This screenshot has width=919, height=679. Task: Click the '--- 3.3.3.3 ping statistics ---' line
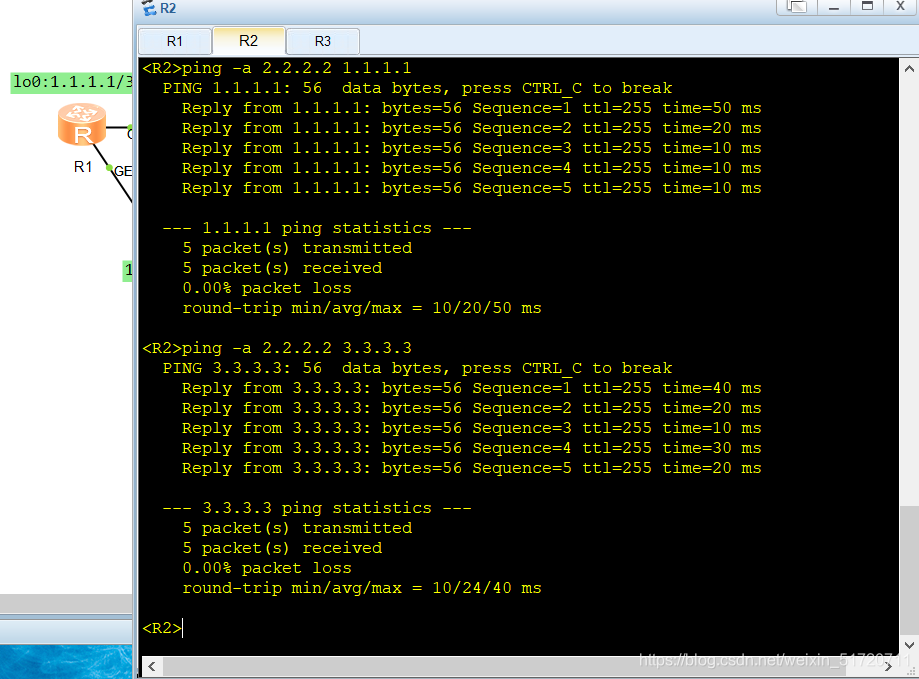pos(316,508)
